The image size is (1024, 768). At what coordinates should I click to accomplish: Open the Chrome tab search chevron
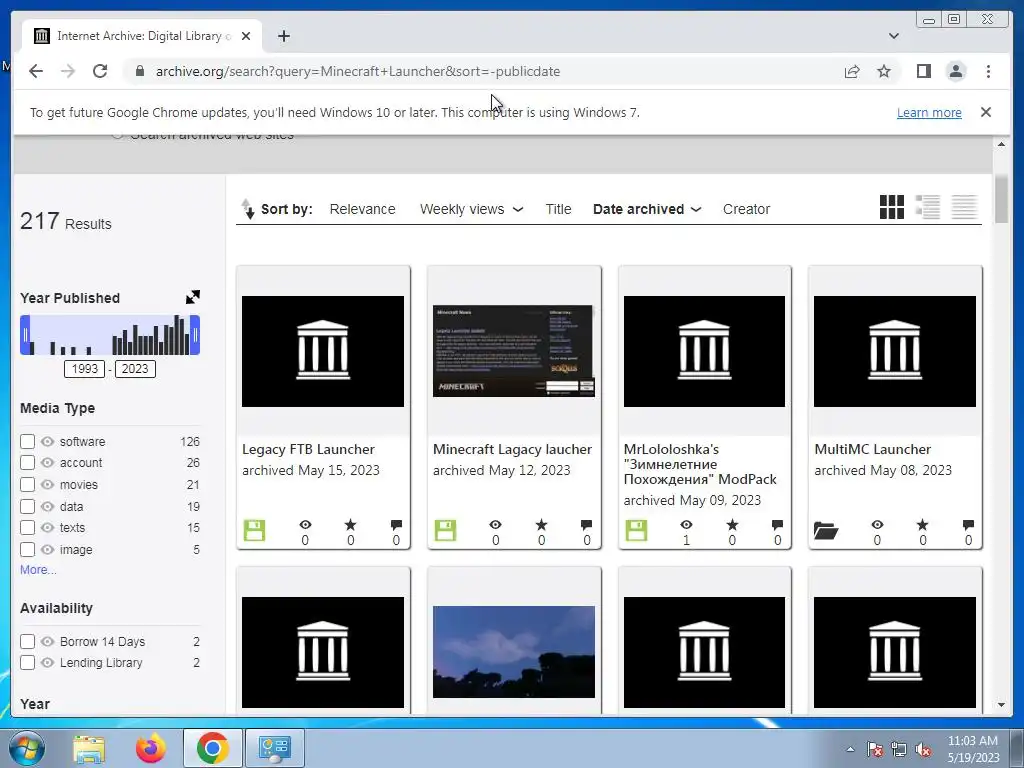pyautogui.click(x=893, y=36)
